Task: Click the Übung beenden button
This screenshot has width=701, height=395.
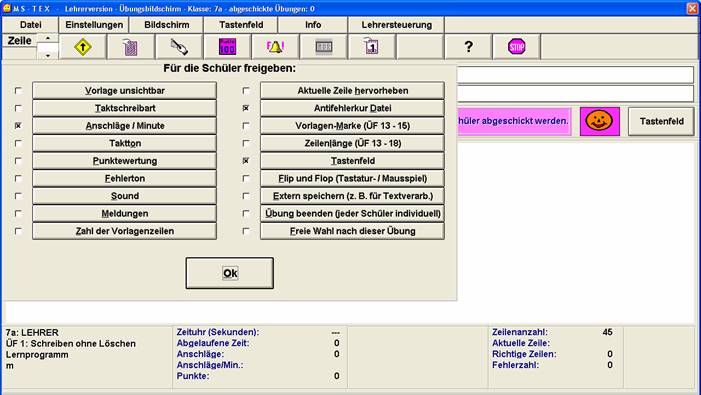Action: click(352, 214)
